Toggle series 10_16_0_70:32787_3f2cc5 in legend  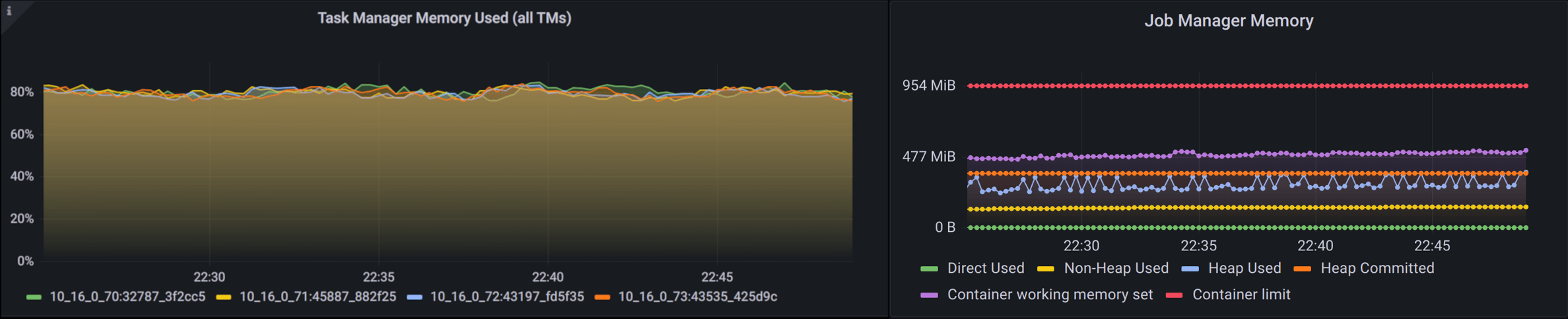click(127, 297)
